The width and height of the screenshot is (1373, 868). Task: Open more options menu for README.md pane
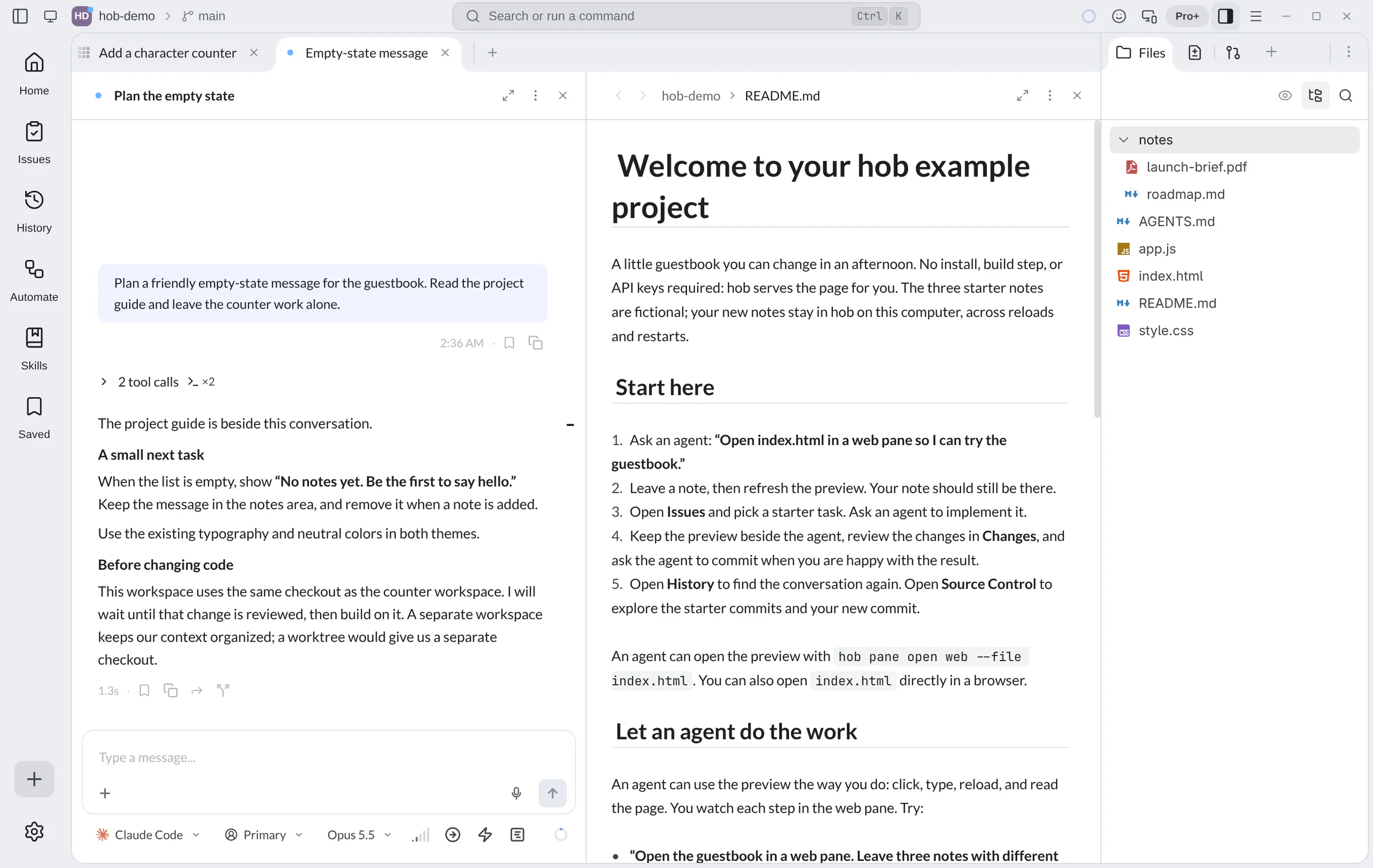coord(1050,95)
